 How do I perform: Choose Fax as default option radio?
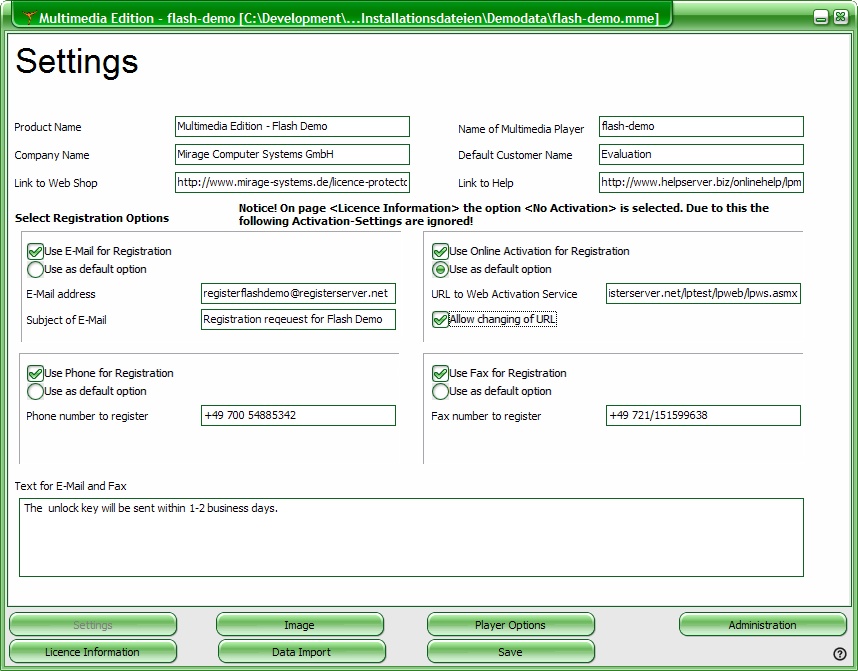pos(440,392)
